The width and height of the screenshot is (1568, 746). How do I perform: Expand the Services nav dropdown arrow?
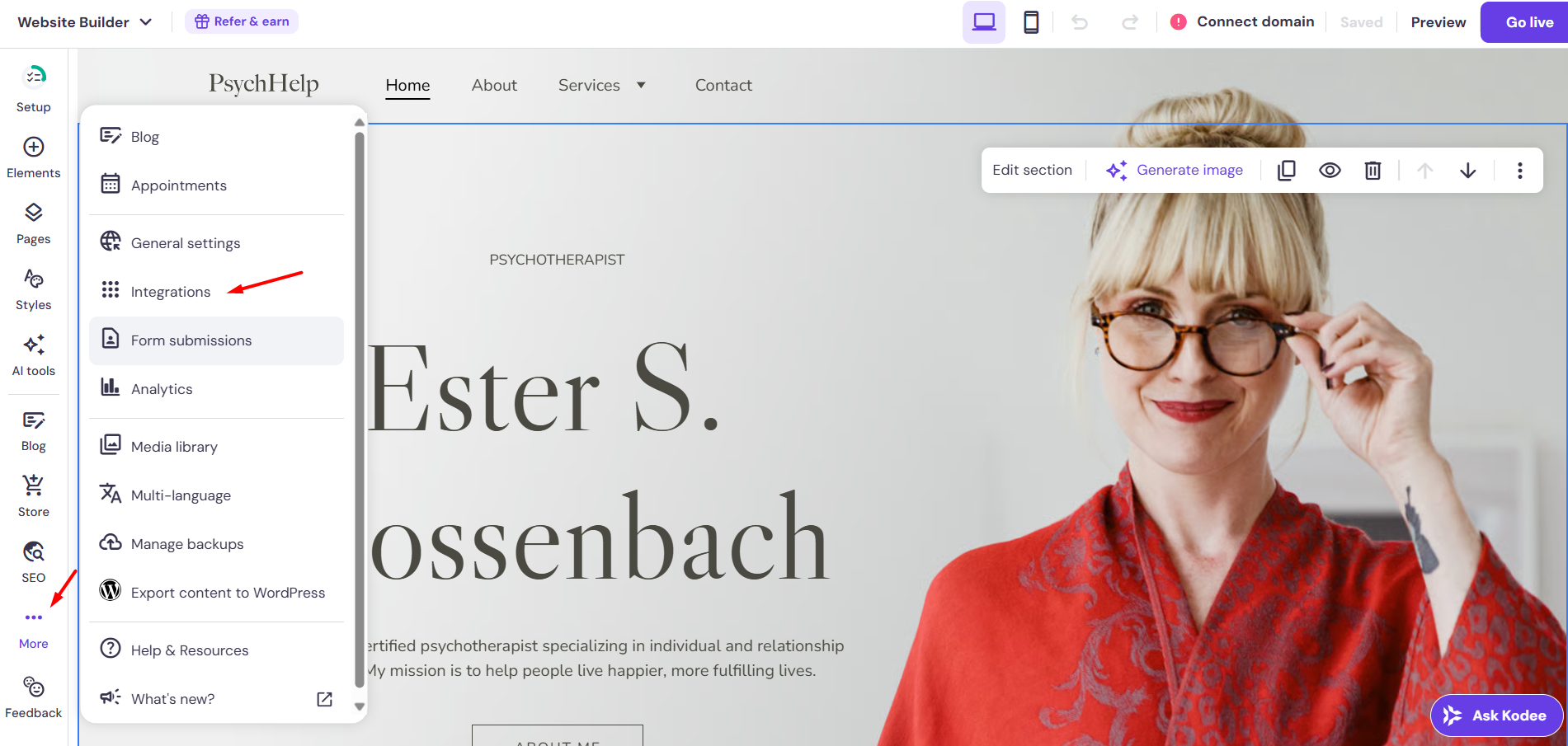click(x=641, y=85)
